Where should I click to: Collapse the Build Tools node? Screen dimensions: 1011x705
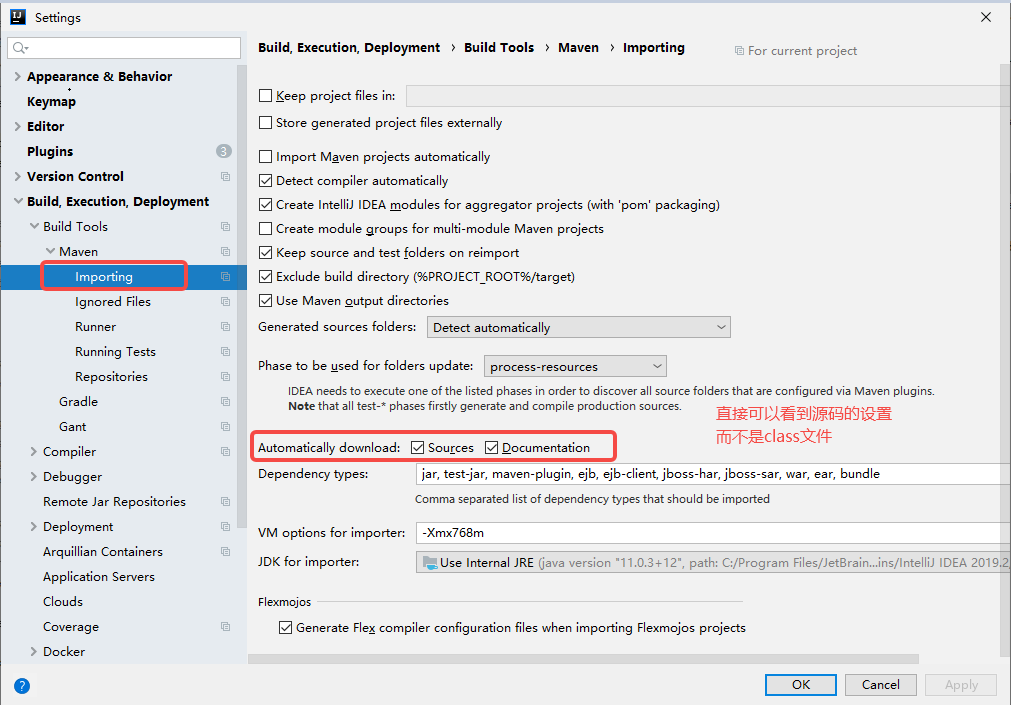(x=34, y=226)
